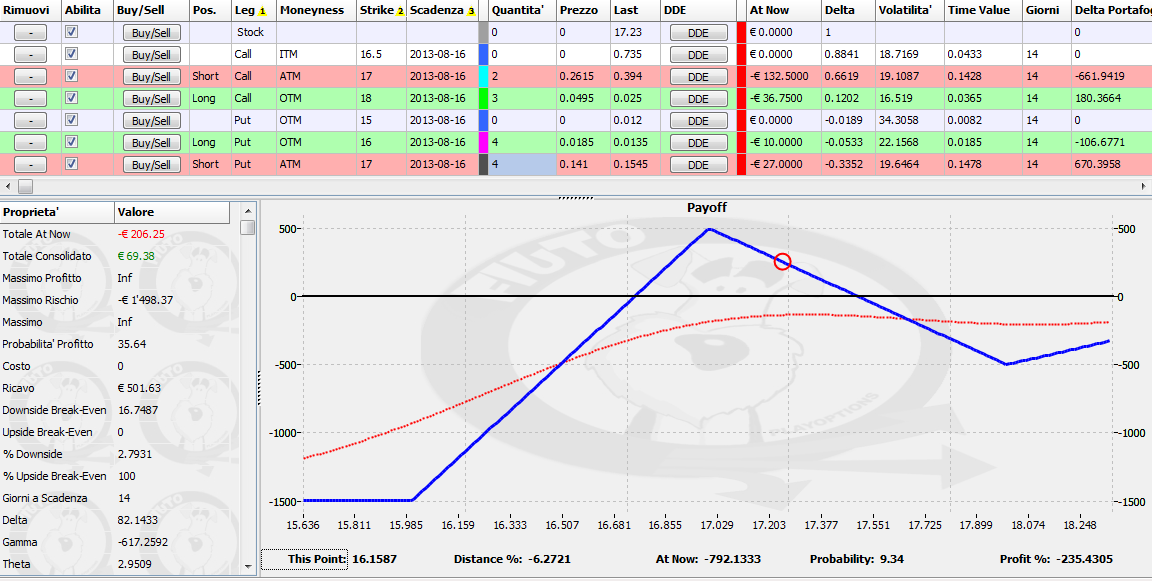Click DDE button for Short Put row

pyautogui.click(x=698, y=165)
